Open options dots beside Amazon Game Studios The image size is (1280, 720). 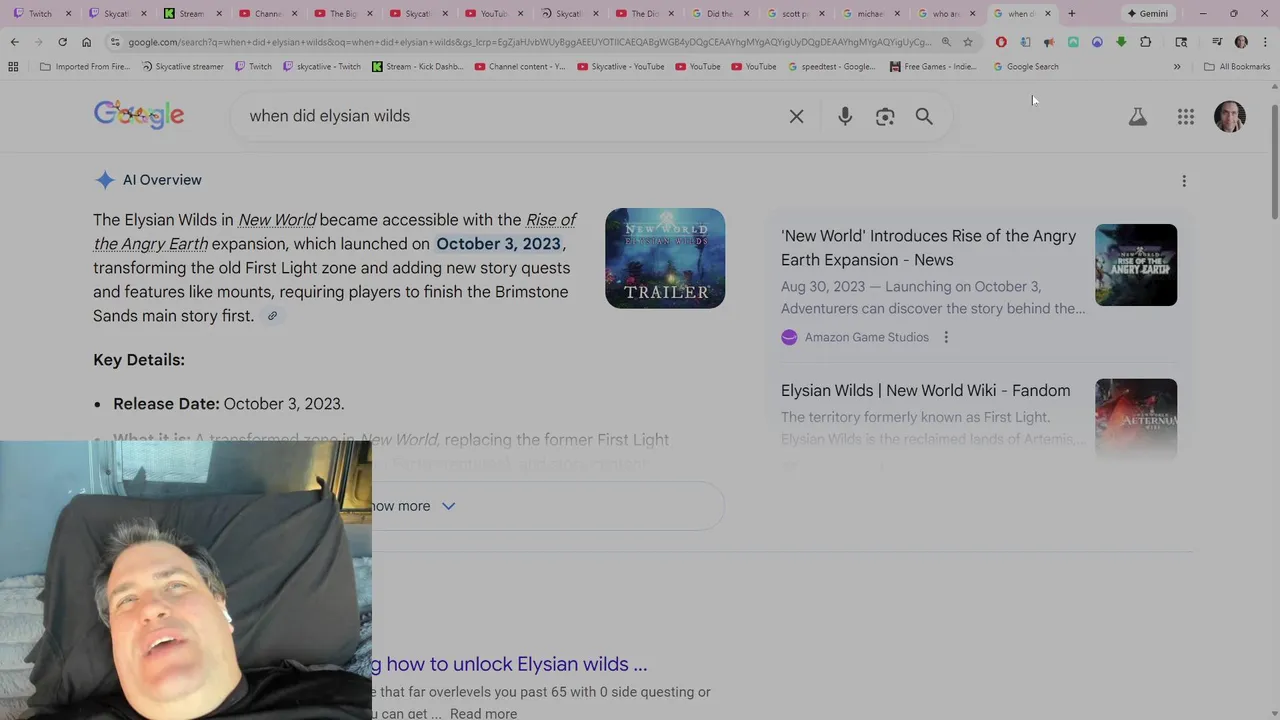click(946, 337)
